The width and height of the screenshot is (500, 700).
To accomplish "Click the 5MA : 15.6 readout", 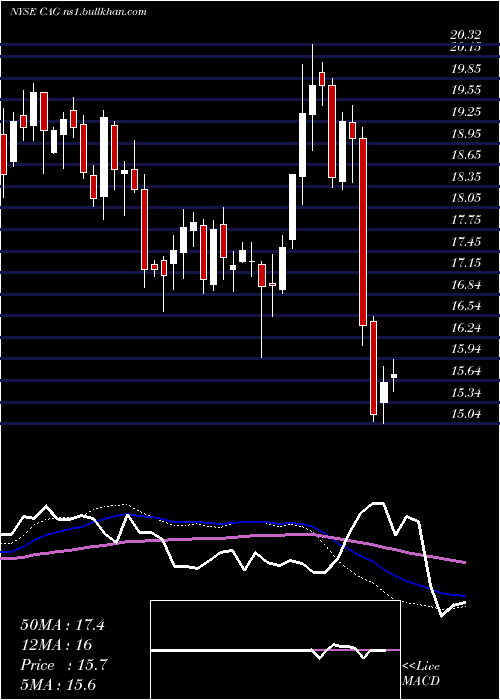I will click(58, 685).
